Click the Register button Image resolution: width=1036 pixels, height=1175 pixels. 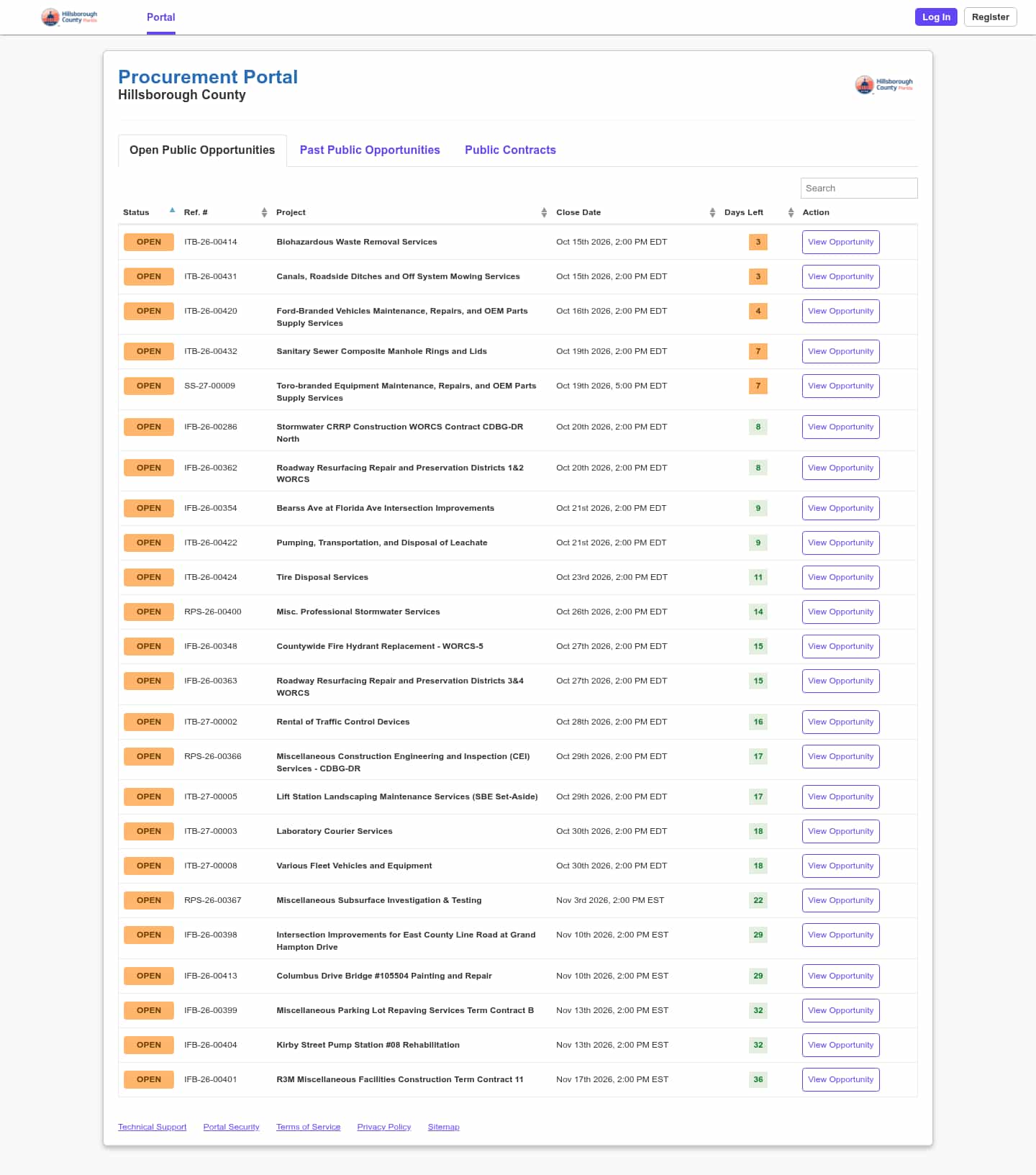tap(990, 17)
